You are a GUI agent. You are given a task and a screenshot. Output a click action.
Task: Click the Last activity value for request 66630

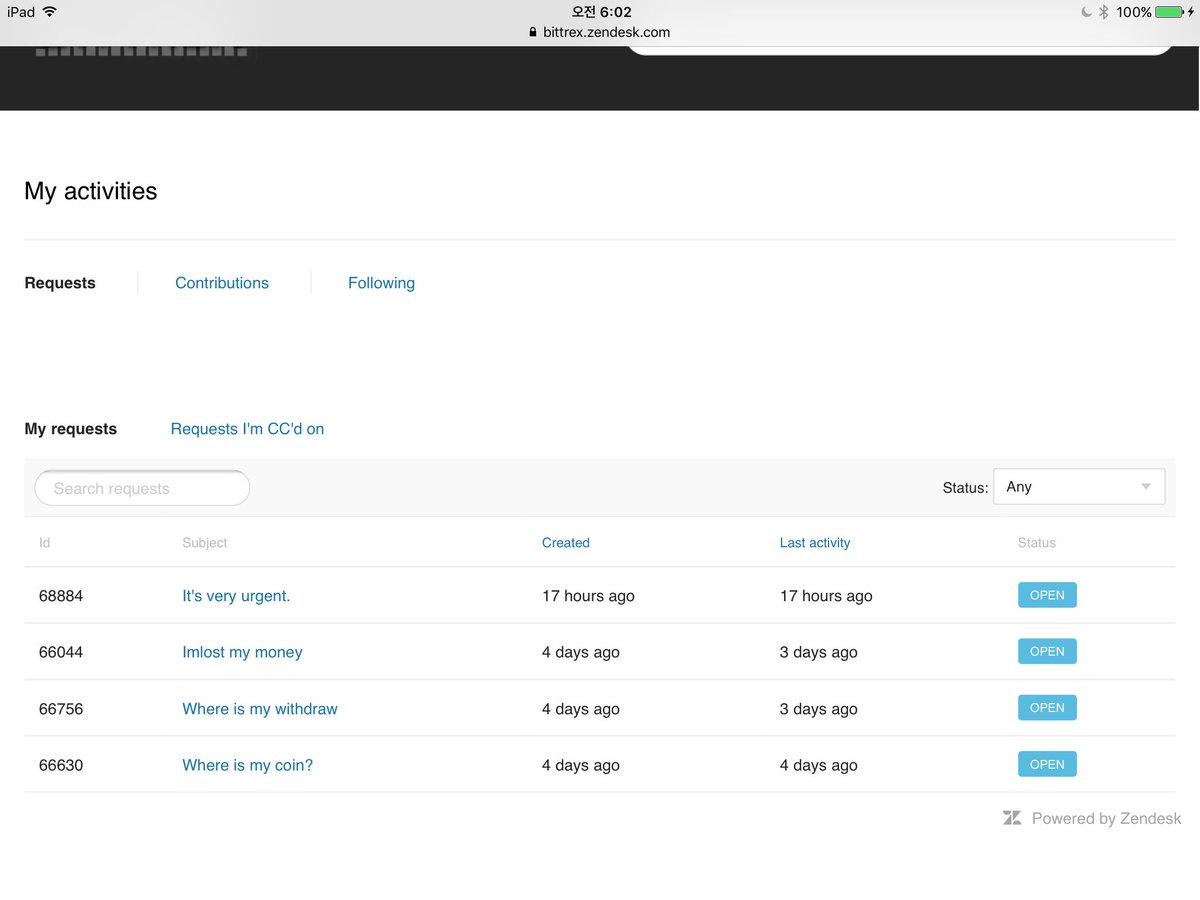[819, 765]
